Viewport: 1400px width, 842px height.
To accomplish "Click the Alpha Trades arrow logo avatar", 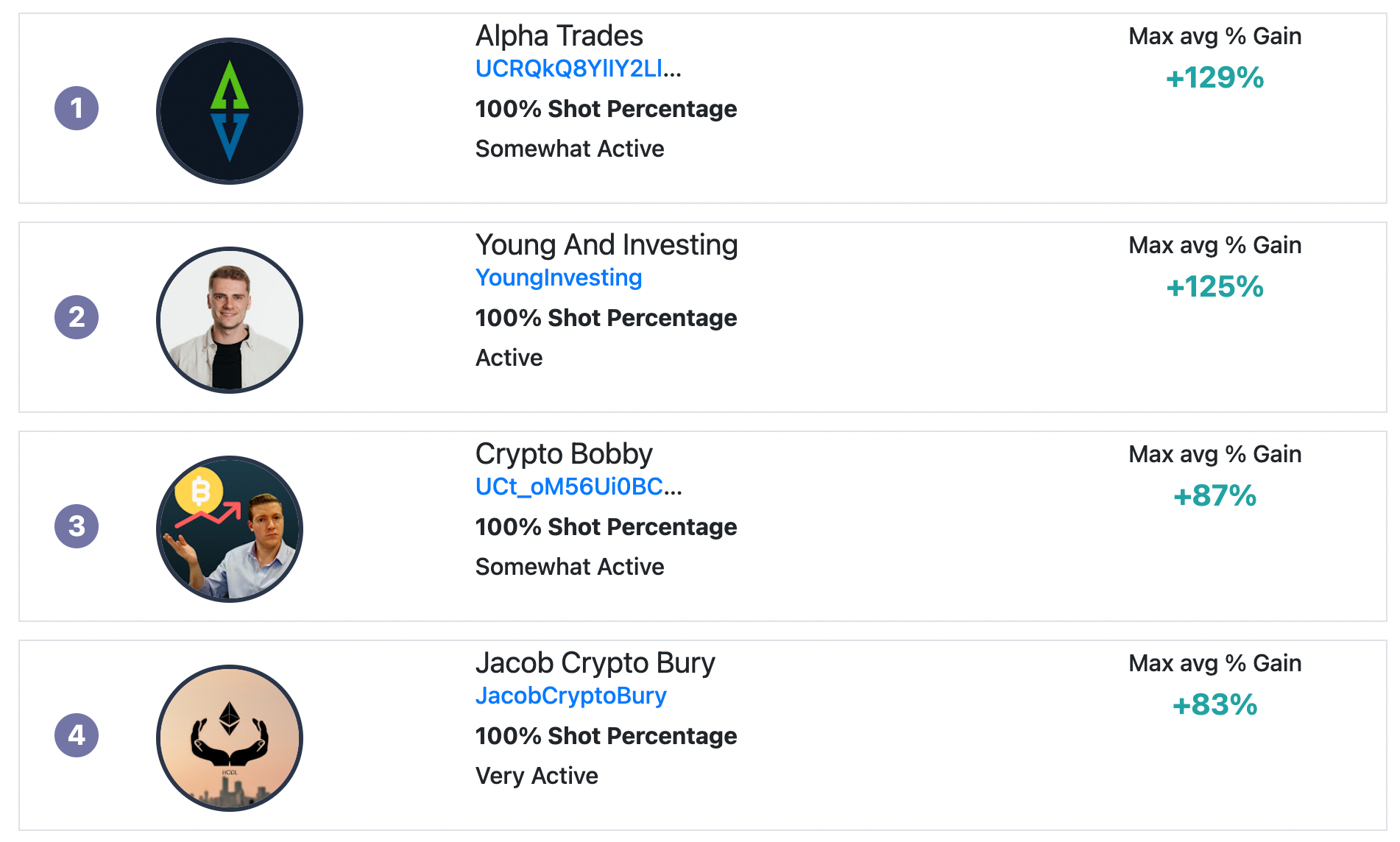I will (230, 111).
